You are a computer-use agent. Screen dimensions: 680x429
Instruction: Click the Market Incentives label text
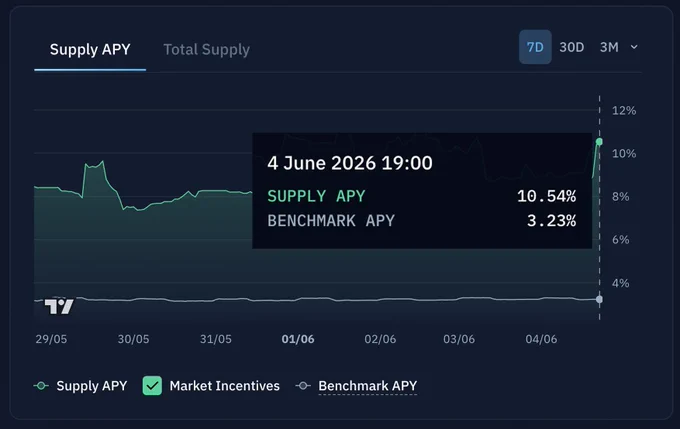tap(225, 386)
